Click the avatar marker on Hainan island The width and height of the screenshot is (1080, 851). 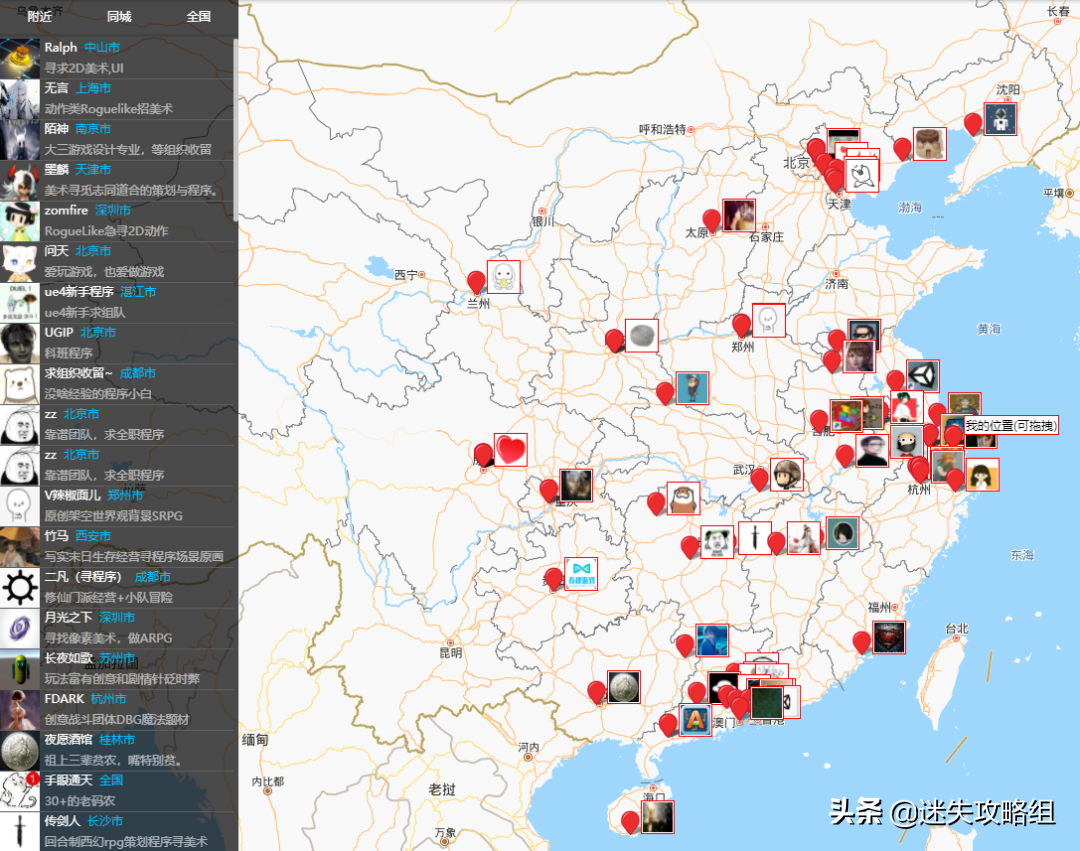(657, 817)
